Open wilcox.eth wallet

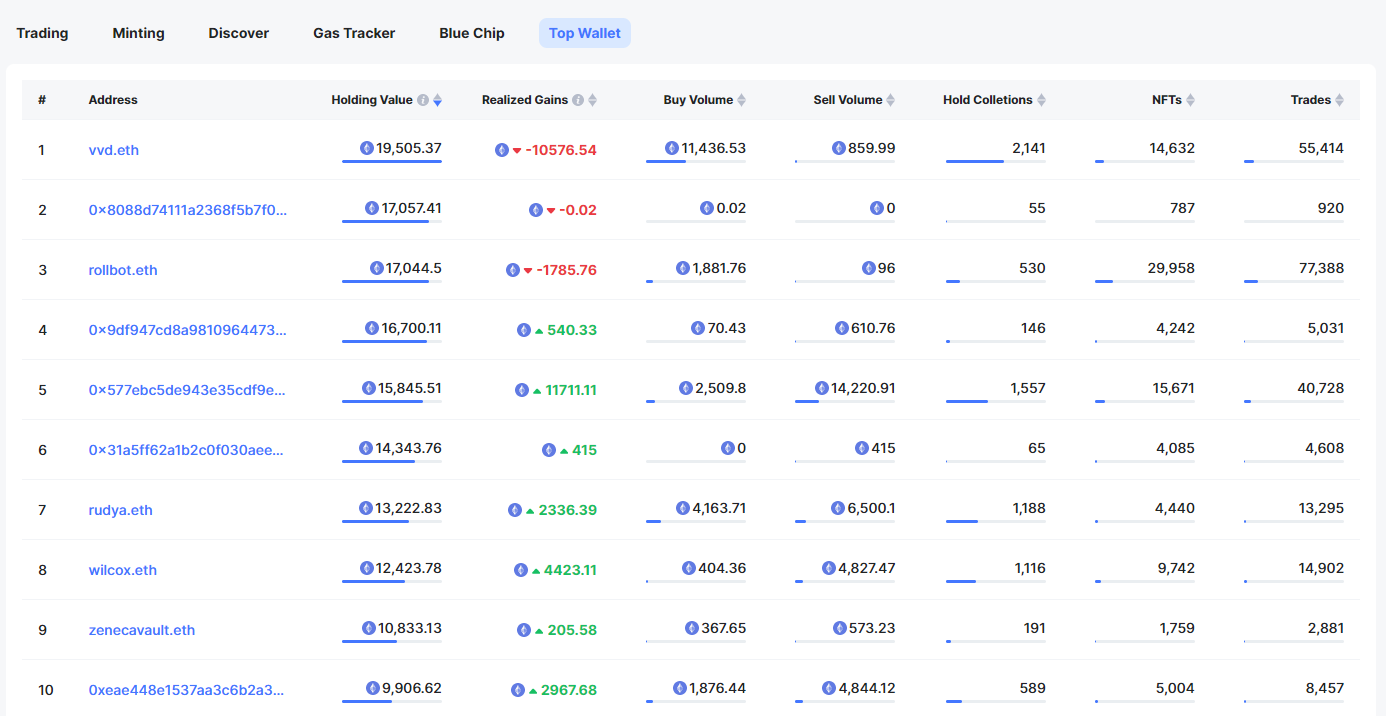pyautogui.click(x=123, y=570)
